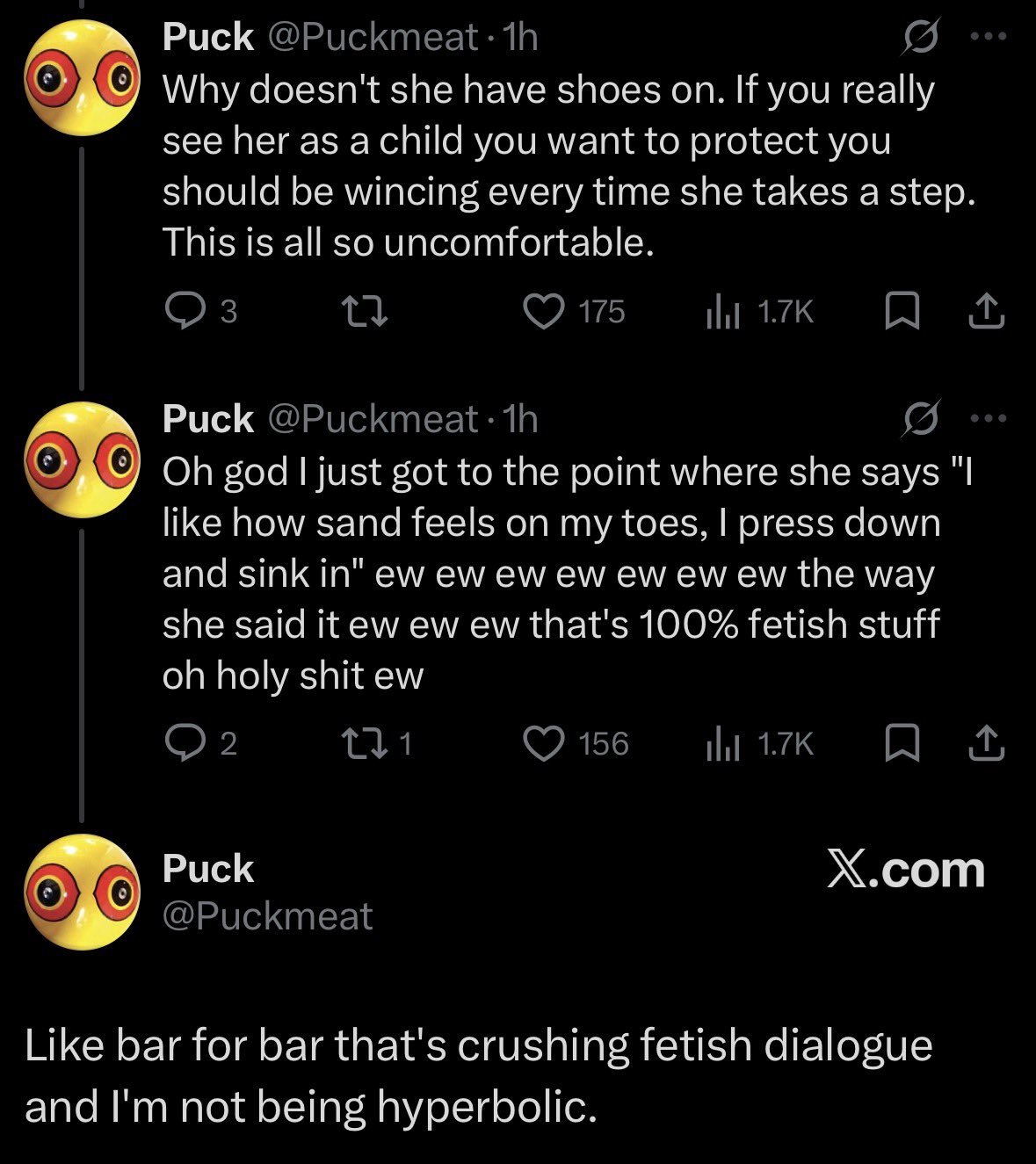
Task: Reply to the first Puck tweet
Action: click(185, 311)
